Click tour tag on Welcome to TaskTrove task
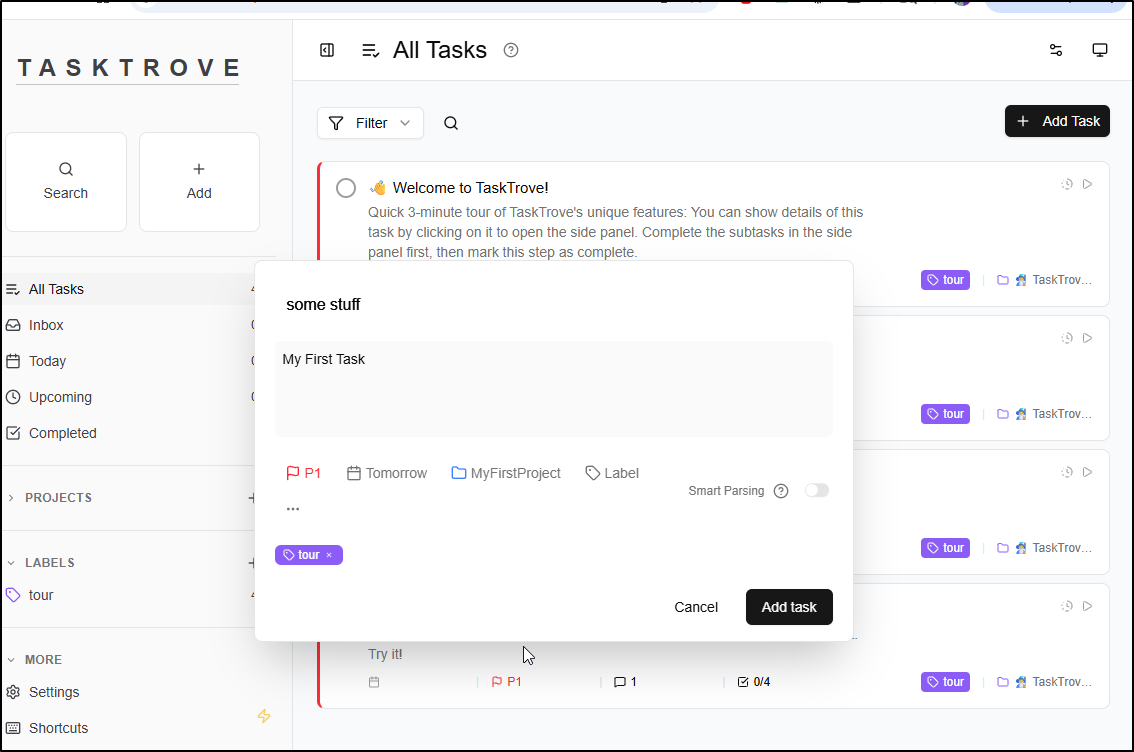 point(945,280)
